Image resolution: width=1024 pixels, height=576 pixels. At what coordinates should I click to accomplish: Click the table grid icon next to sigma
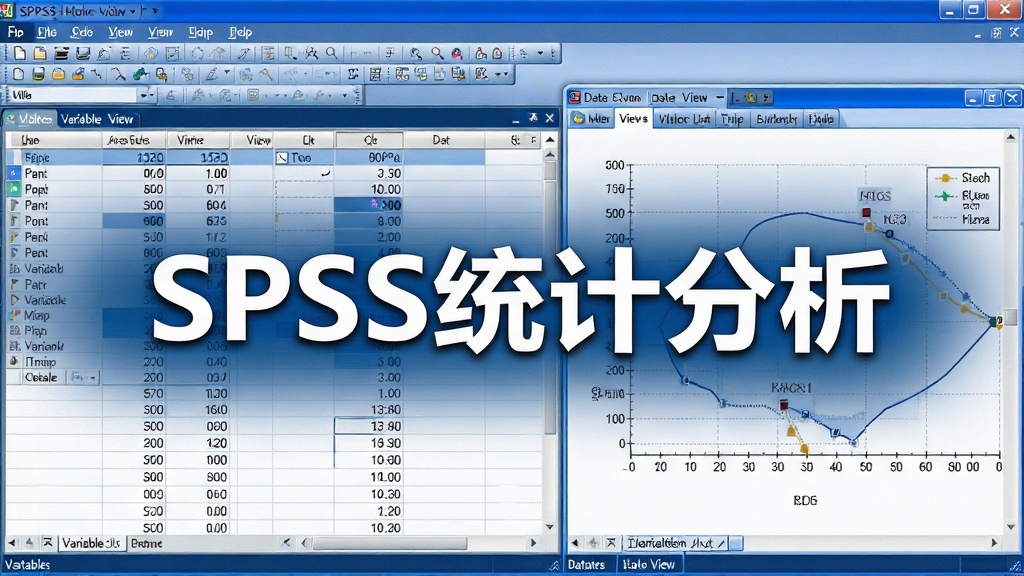pyautogui.click(x=376, y=74)
